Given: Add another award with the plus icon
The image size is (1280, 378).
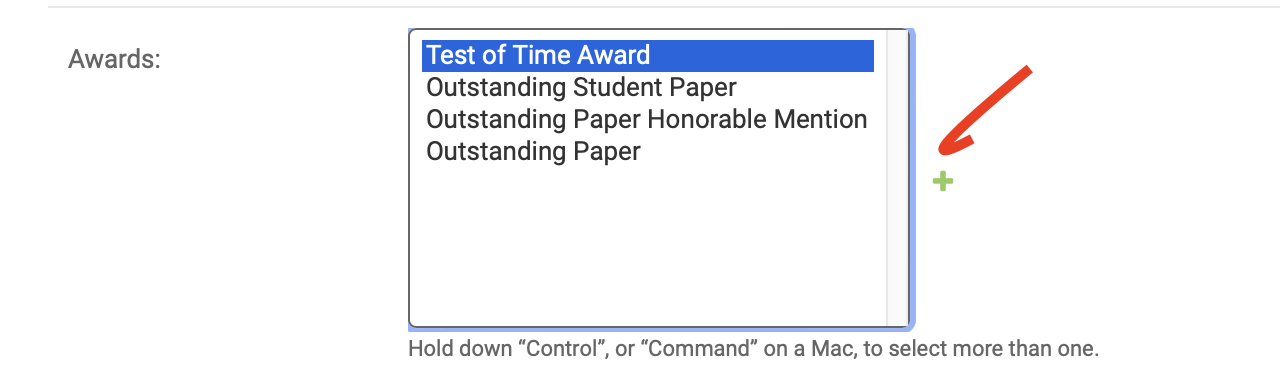Looking at the screenshot, I should tap(942, 181).
